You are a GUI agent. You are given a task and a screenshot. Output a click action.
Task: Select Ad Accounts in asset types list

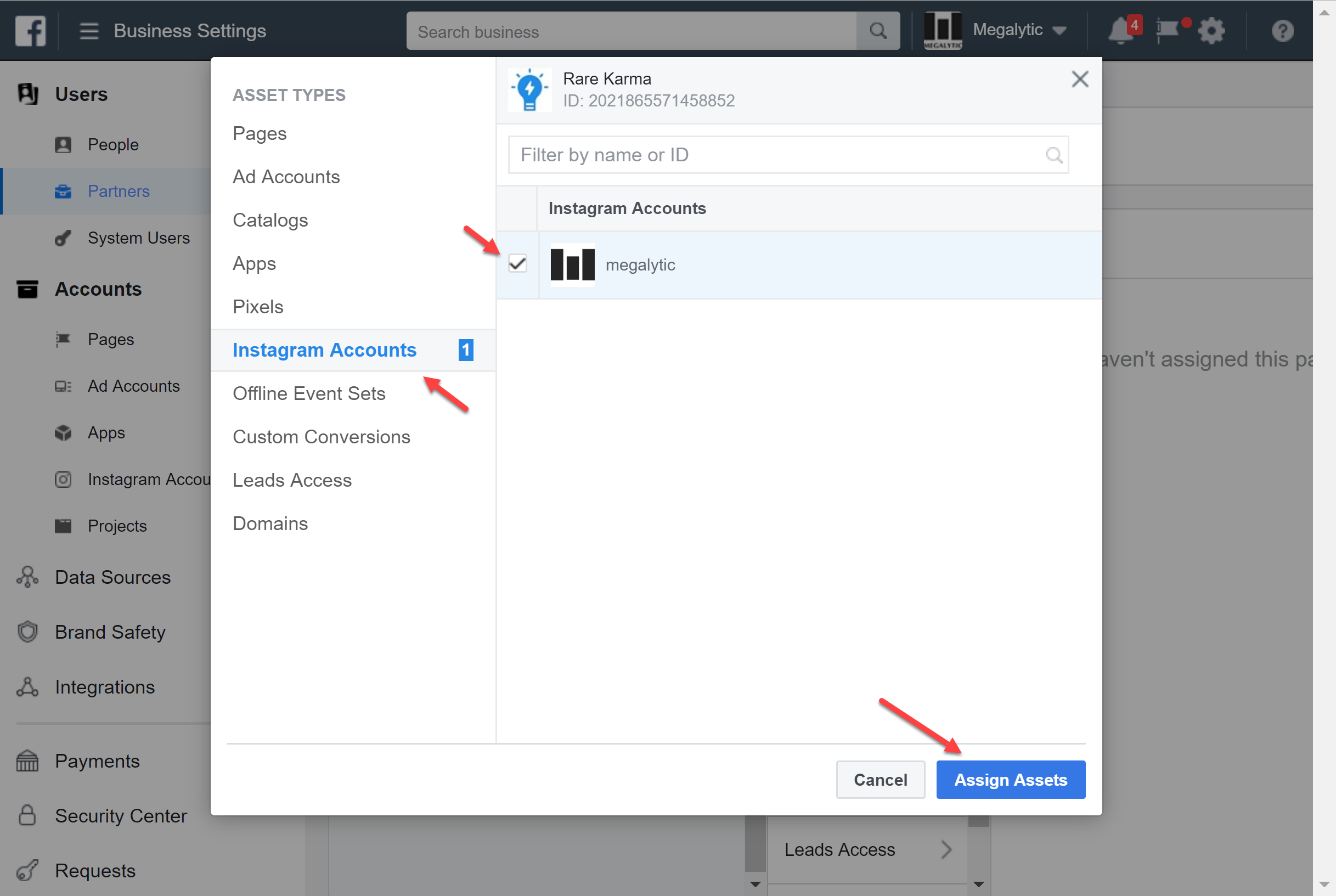(x=286, y=177)
